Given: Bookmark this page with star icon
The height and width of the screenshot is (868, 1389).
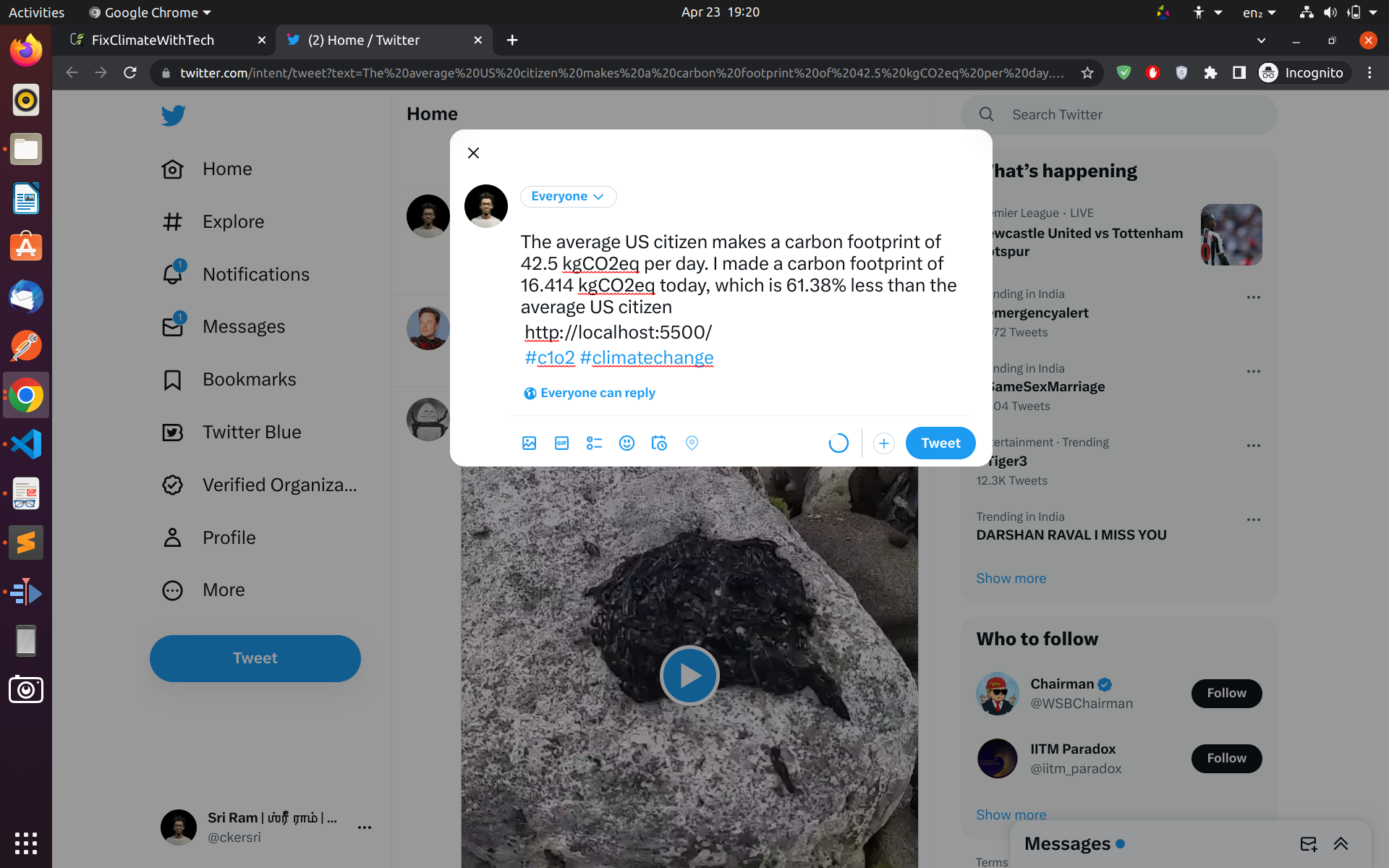Looking at the screenshot, I should coord(1087,73).
